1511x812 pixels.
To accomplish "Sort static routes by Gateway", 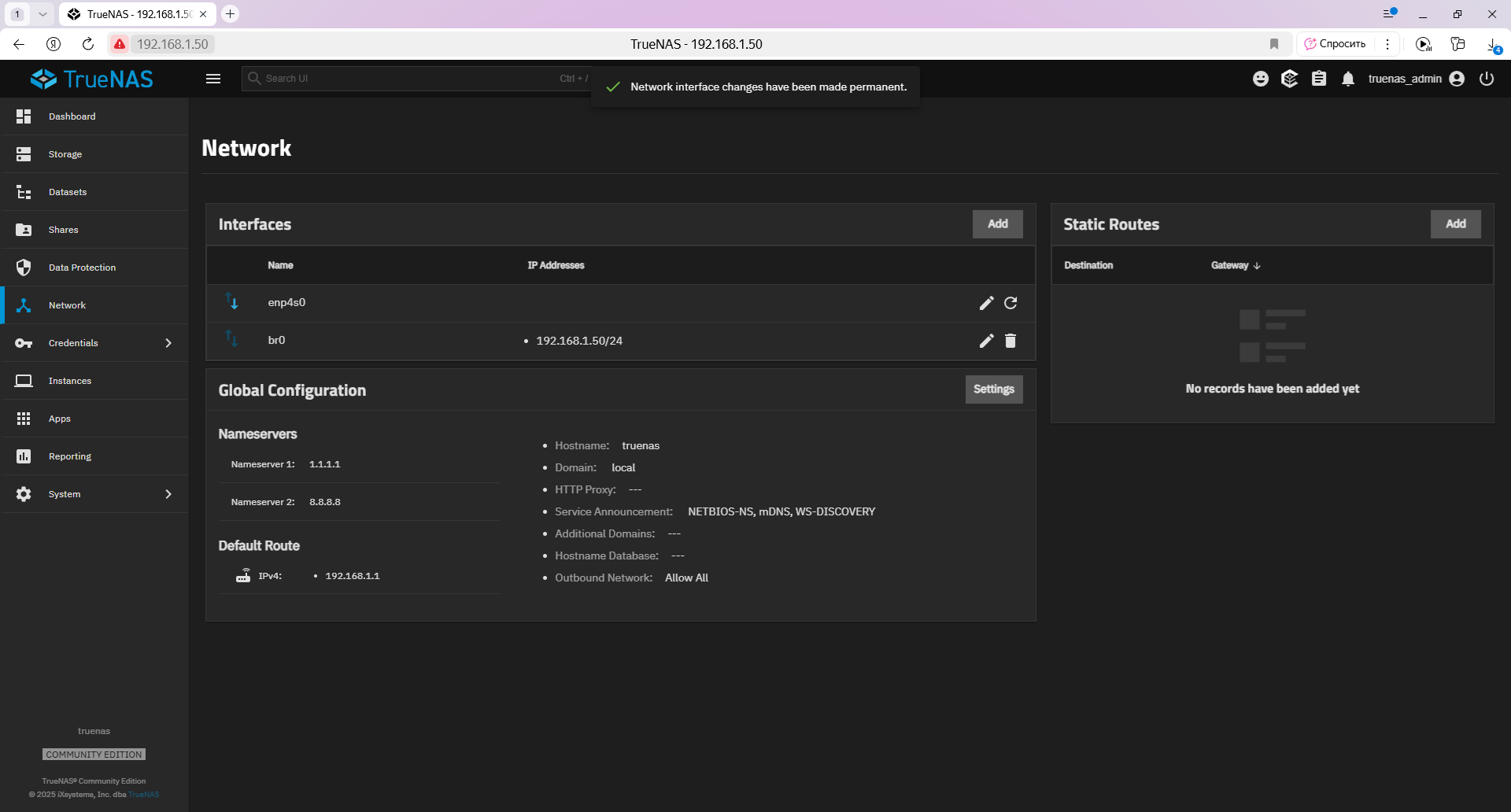I will pos(1236,265).
